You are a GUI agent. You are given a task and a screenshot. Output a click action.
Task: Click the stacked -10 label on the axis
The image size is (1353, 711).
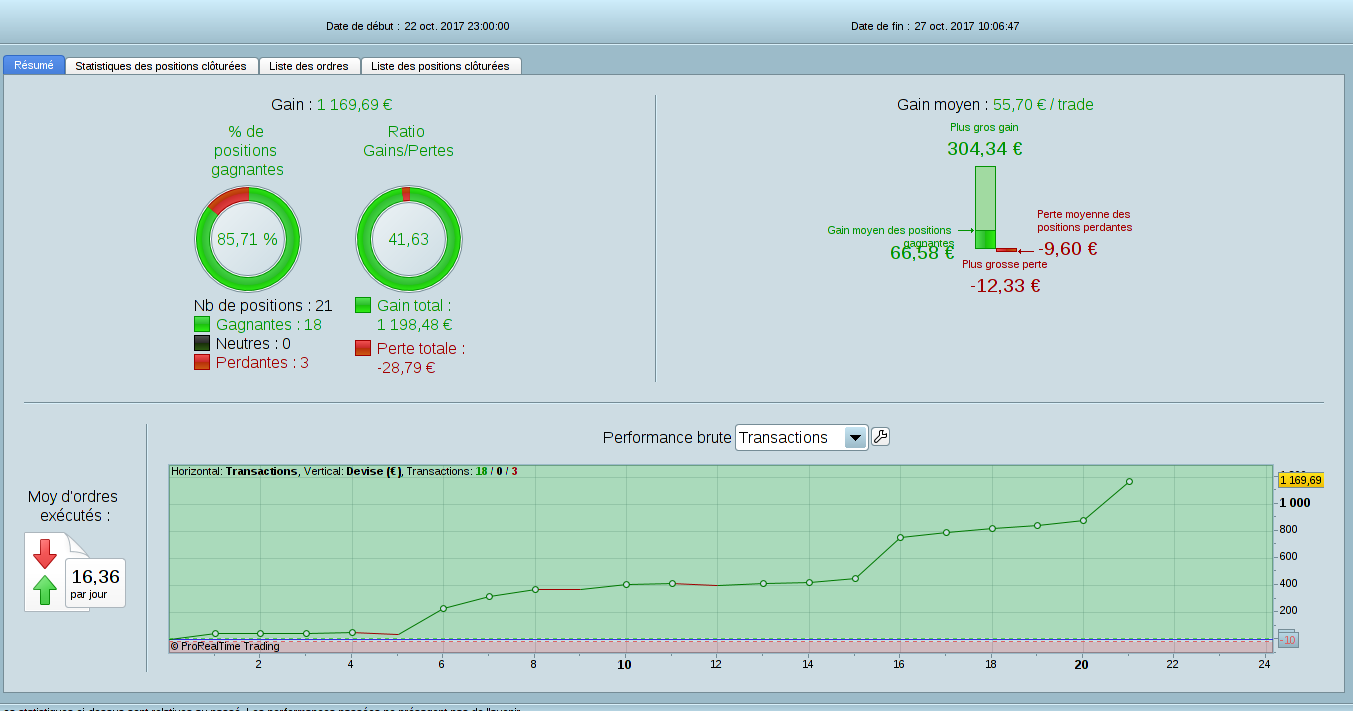click(x=1288, y=638)
